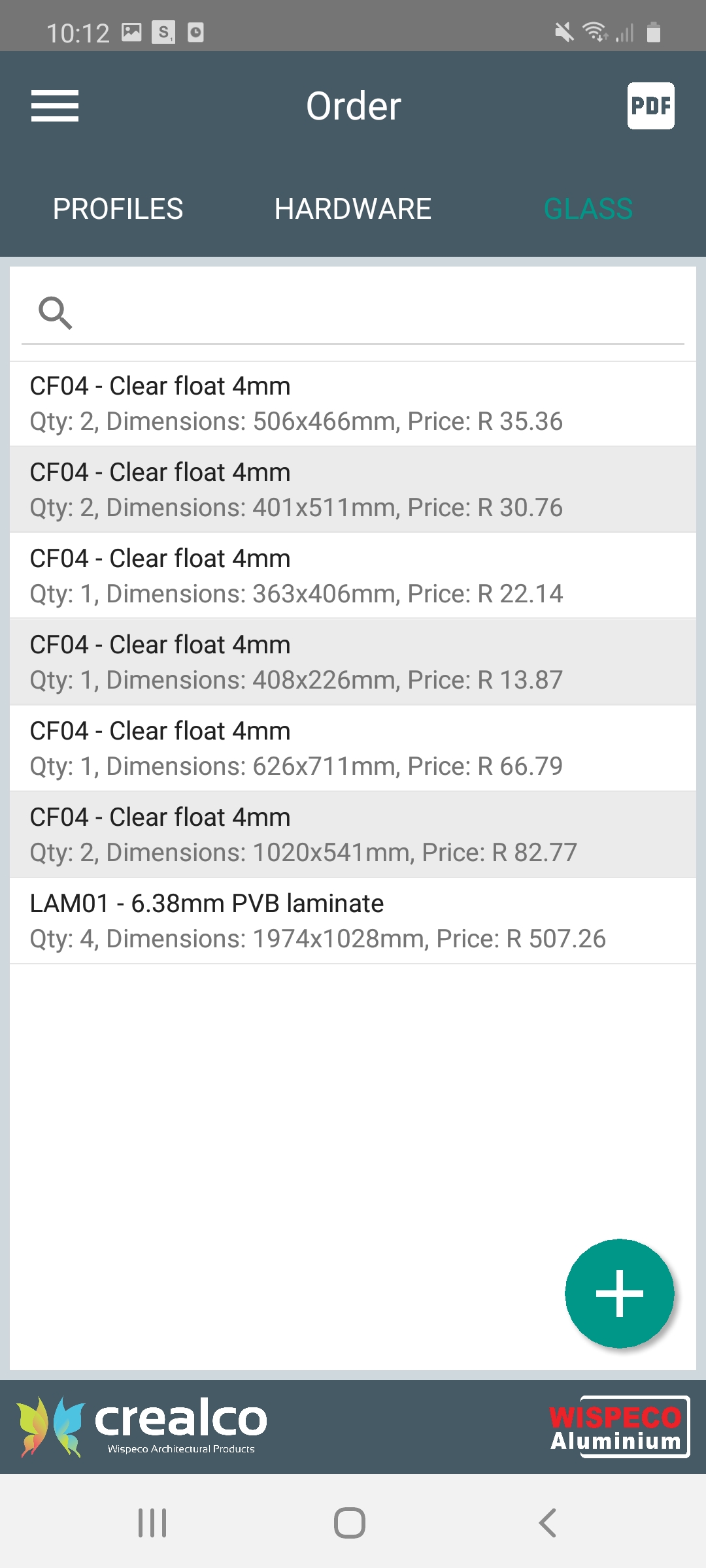Export the order as PDF
Image resolution: width=706 pixels, height=1568 pixels.
[650, 106]
